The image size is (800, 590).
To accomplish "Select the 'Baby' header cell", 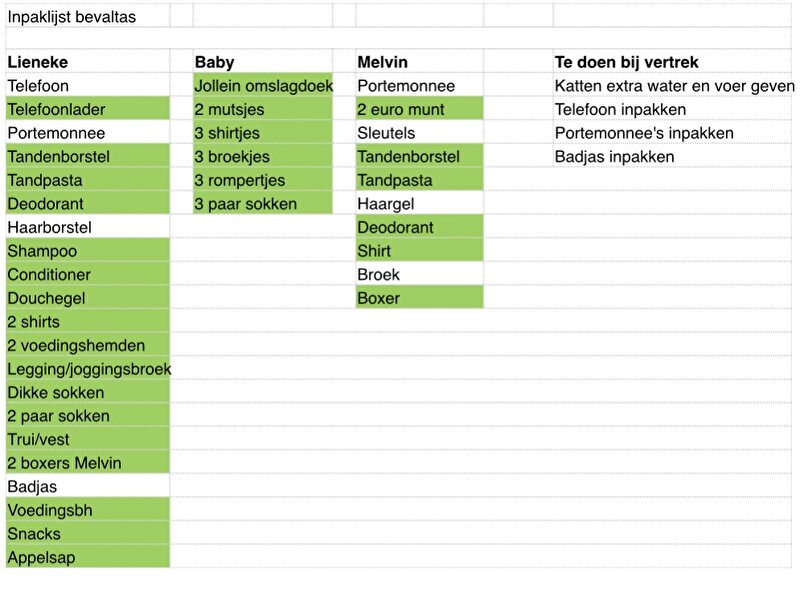I will tap(263, 62).
